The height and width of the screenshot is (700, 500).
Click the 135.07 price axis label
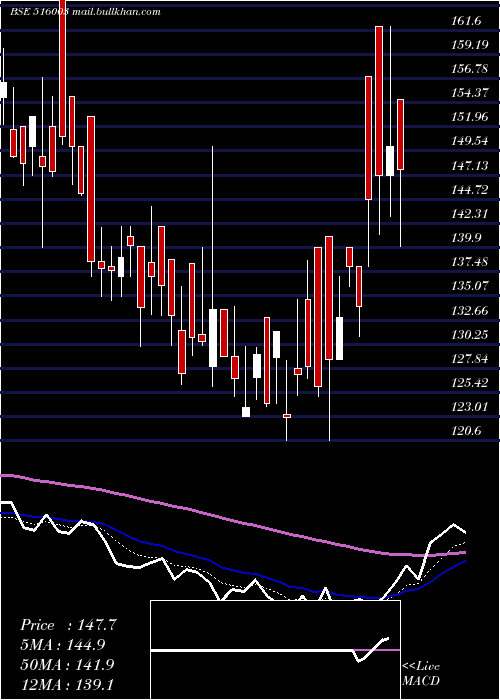tap(470, 286)
